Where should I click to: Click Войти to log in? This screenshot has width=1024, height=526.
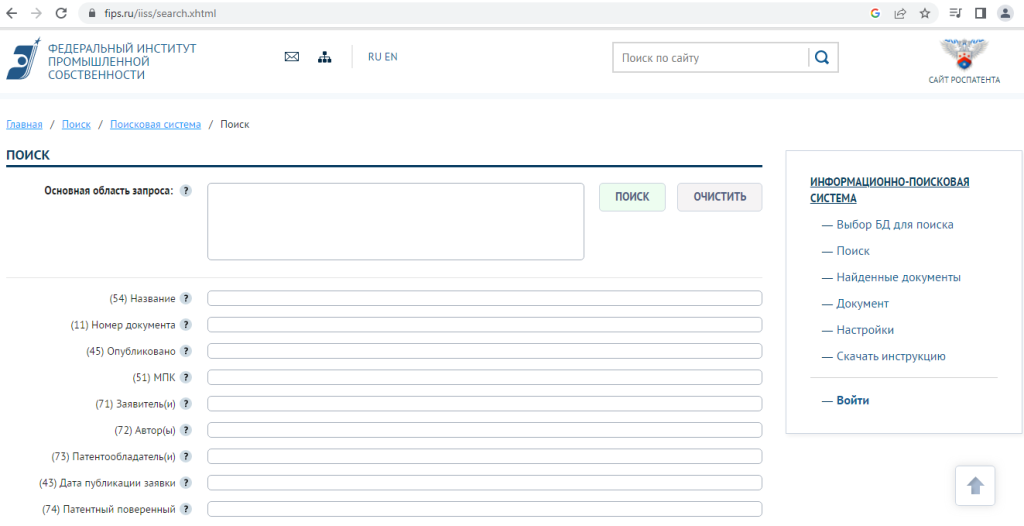coord(852,400)
